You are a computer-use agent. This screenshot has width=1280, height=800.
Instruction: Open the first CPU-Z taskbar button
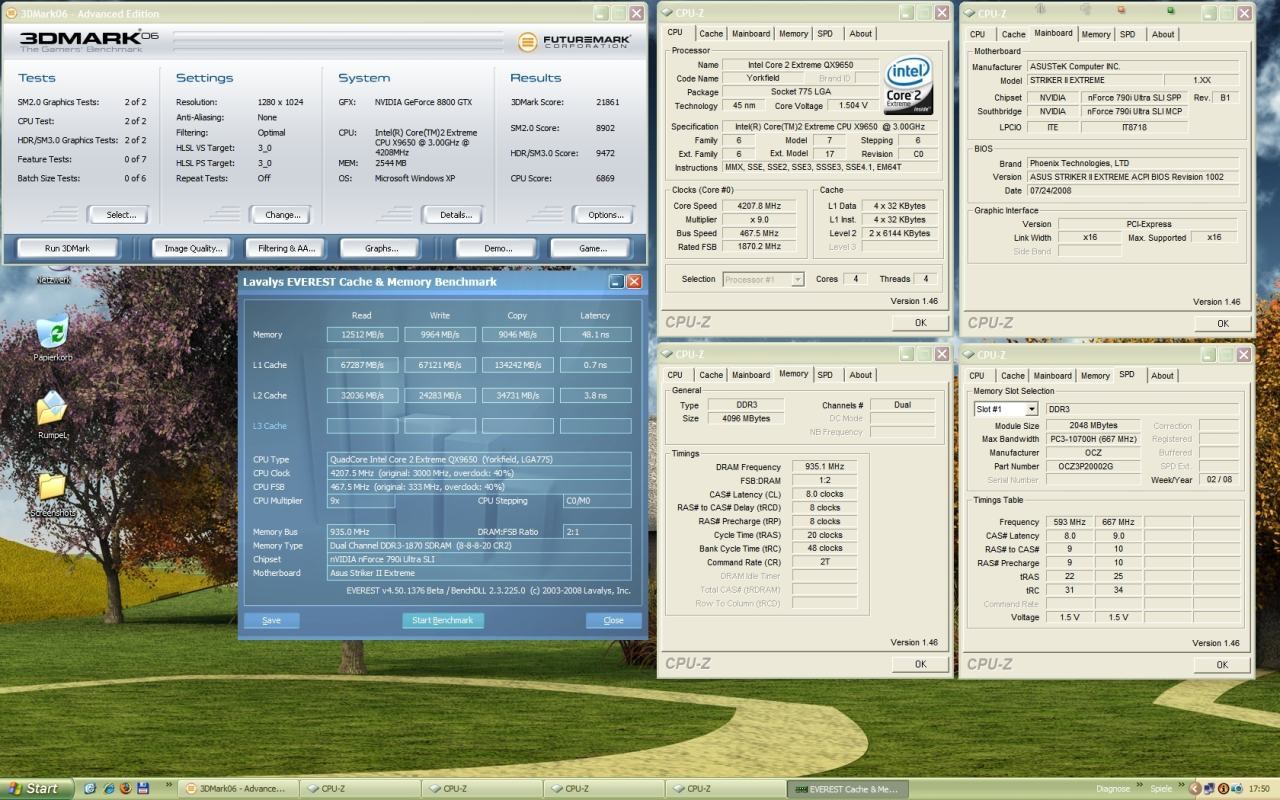[x=359, y=788]
